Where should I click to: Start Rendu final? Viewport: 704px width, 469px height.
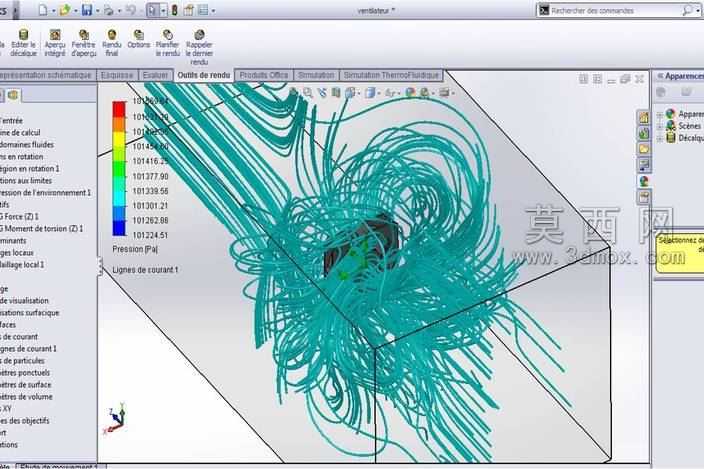tap(112, 43)
